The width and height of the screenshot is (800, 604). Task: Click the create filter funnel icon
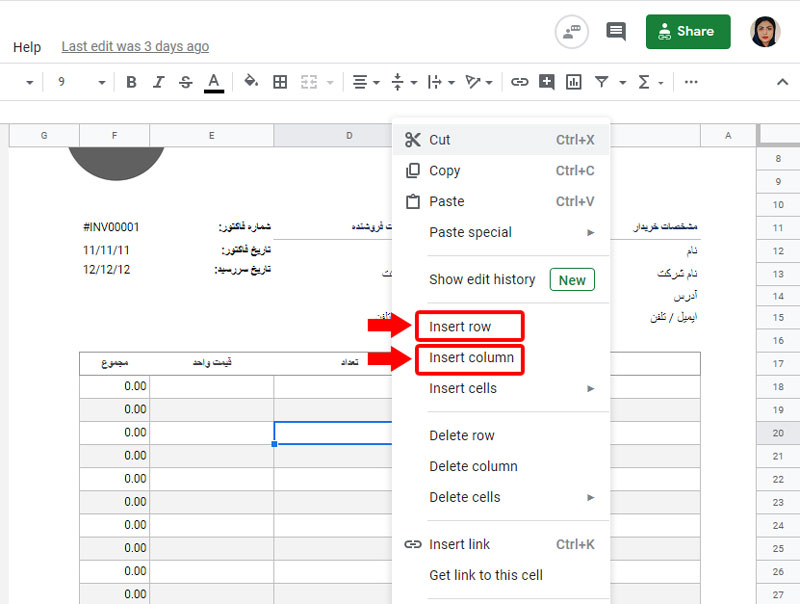601,82
